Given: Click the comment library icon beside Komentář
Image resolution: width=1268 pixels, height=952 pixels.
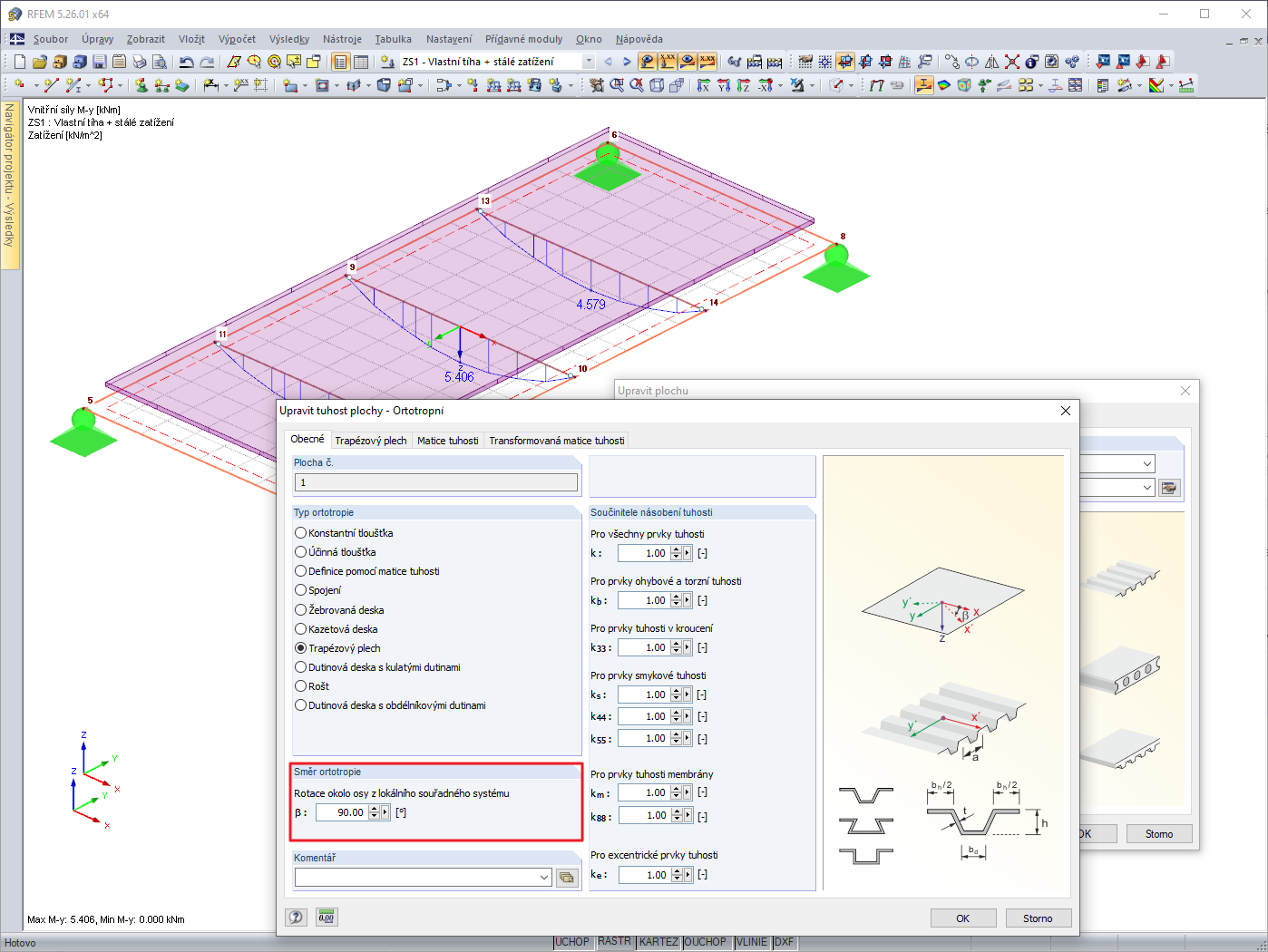Looking at the screenshot, I should (x=568, y=878).
